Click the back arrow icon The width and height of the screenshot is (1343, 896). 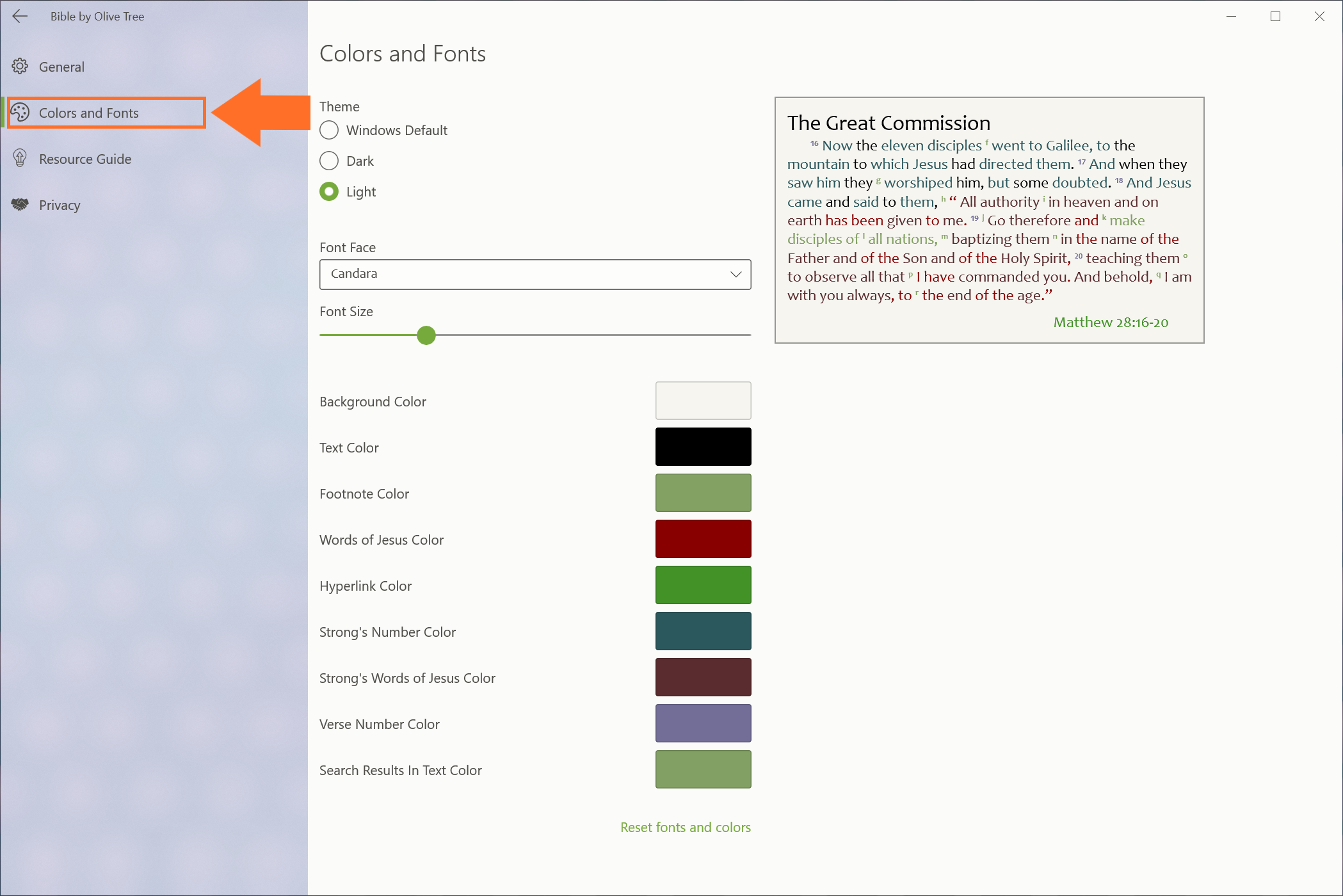[x=20, y=17]
